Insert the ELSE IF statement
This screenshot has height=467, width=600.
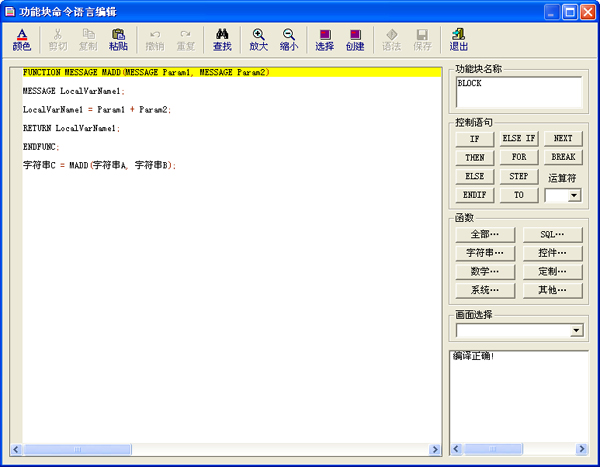[x=519, y=139]
